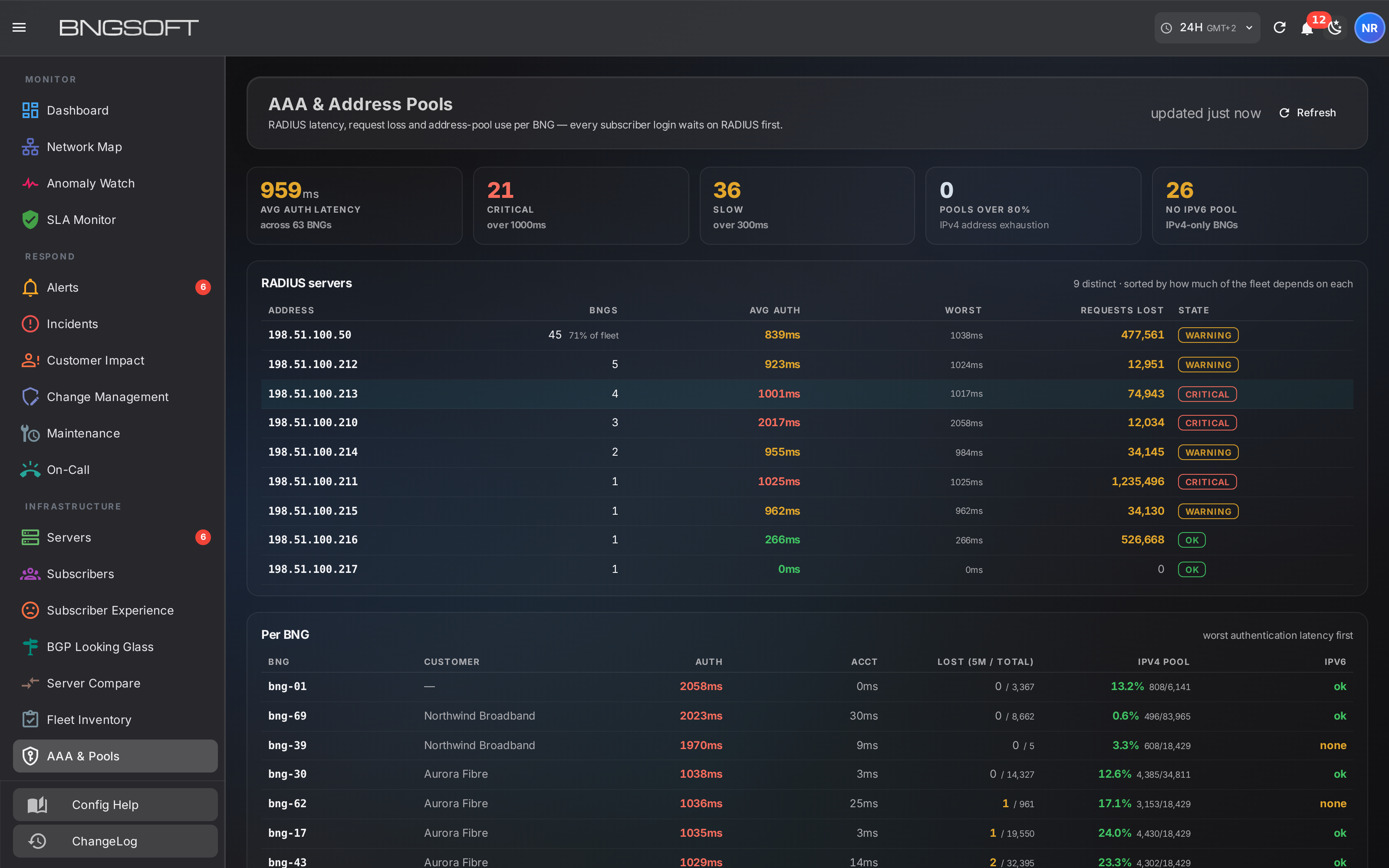Click the 198.51.100.216 address

point(313,540)
